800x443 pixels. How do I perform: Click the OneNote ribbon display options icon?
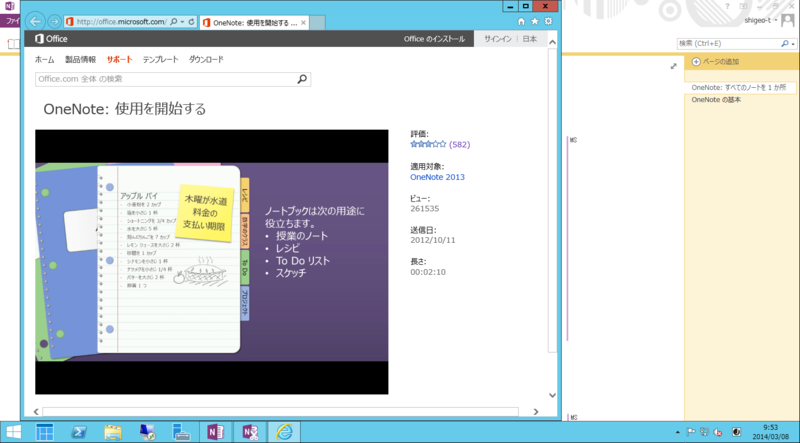[x=743, y=6]
